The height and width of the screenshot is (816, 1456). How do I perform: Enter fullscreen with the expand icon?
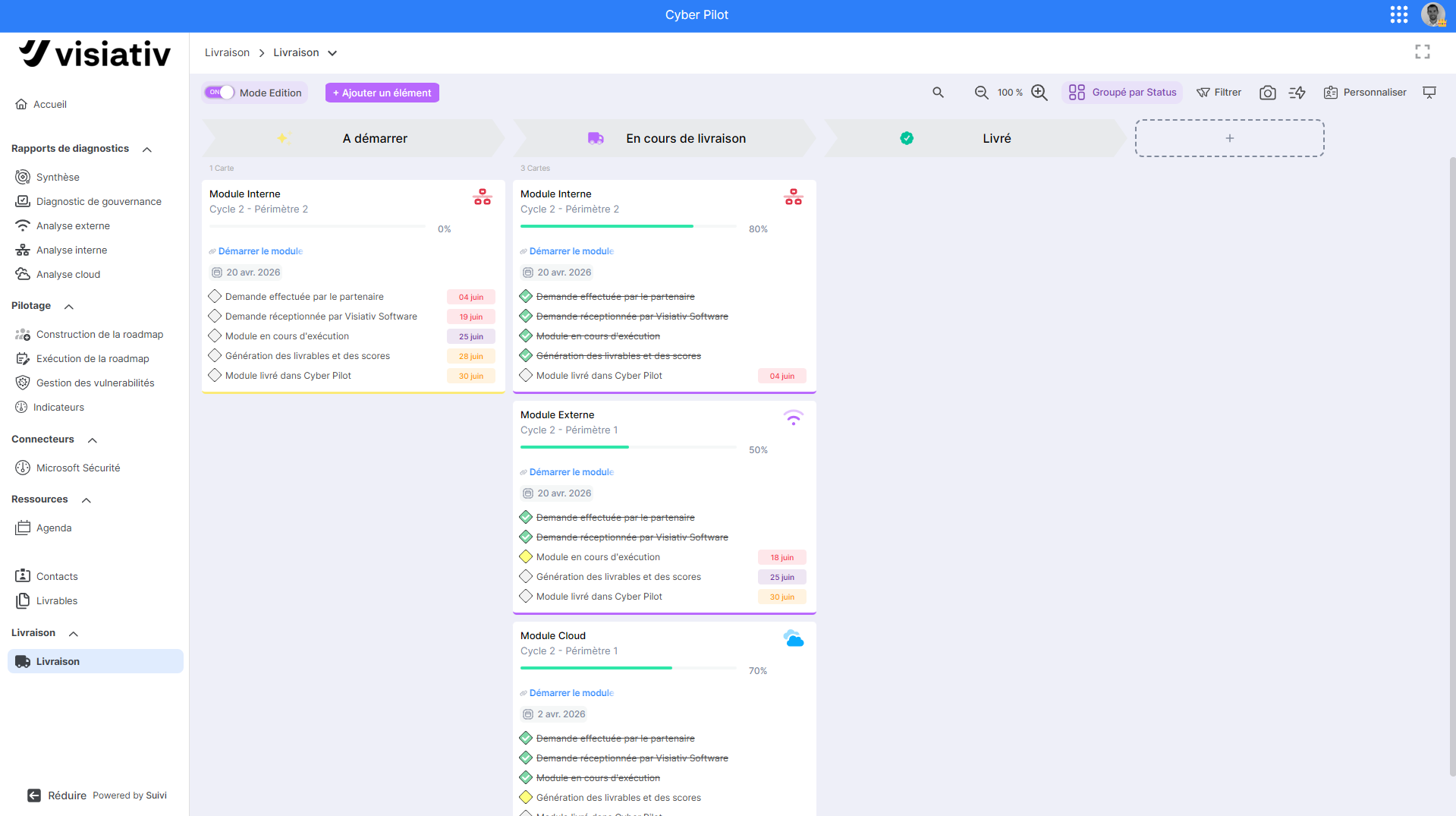1423,52
